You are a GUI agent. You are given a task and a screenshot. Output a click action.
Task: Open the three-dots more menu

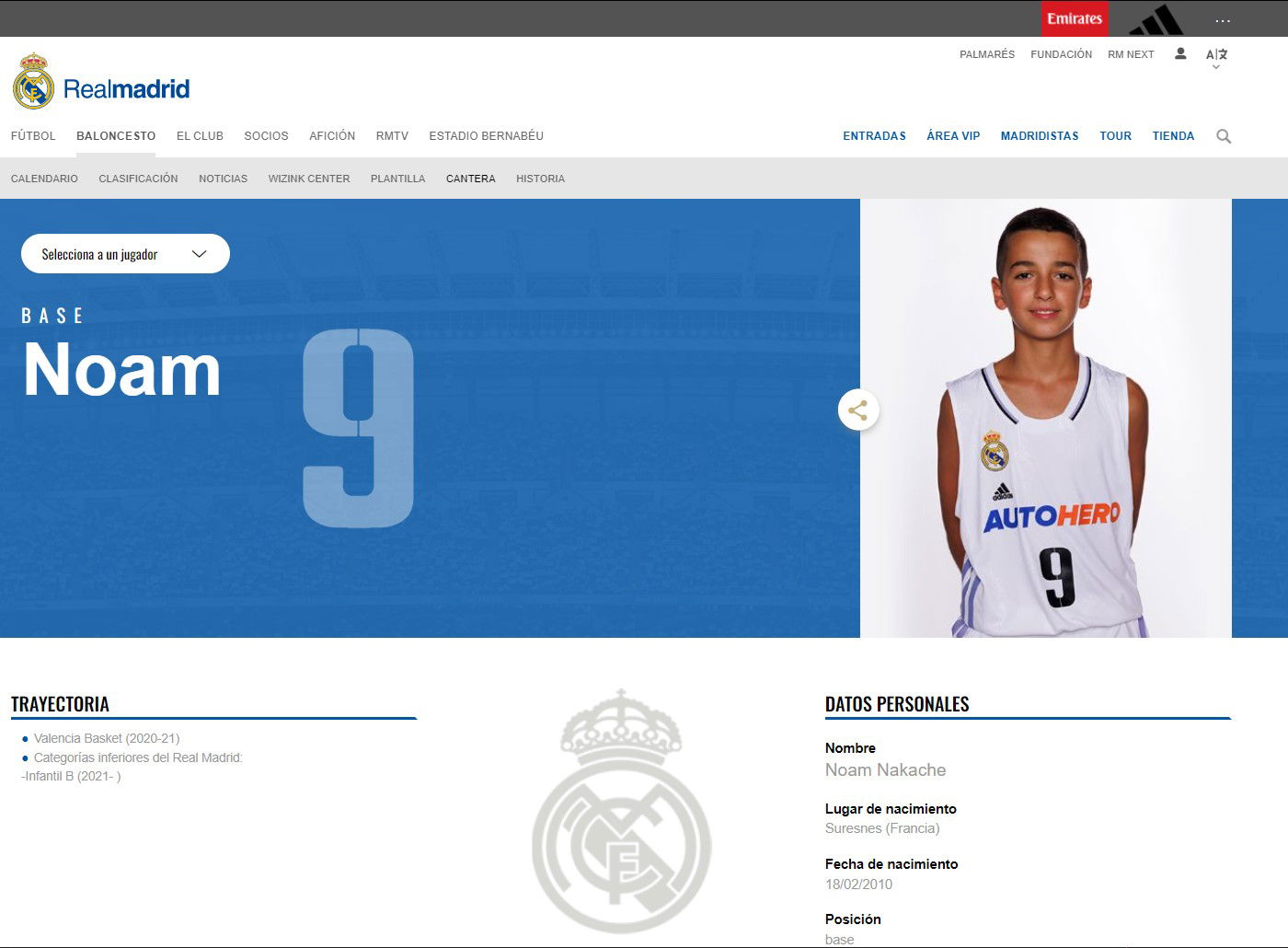pos(1223,19)
